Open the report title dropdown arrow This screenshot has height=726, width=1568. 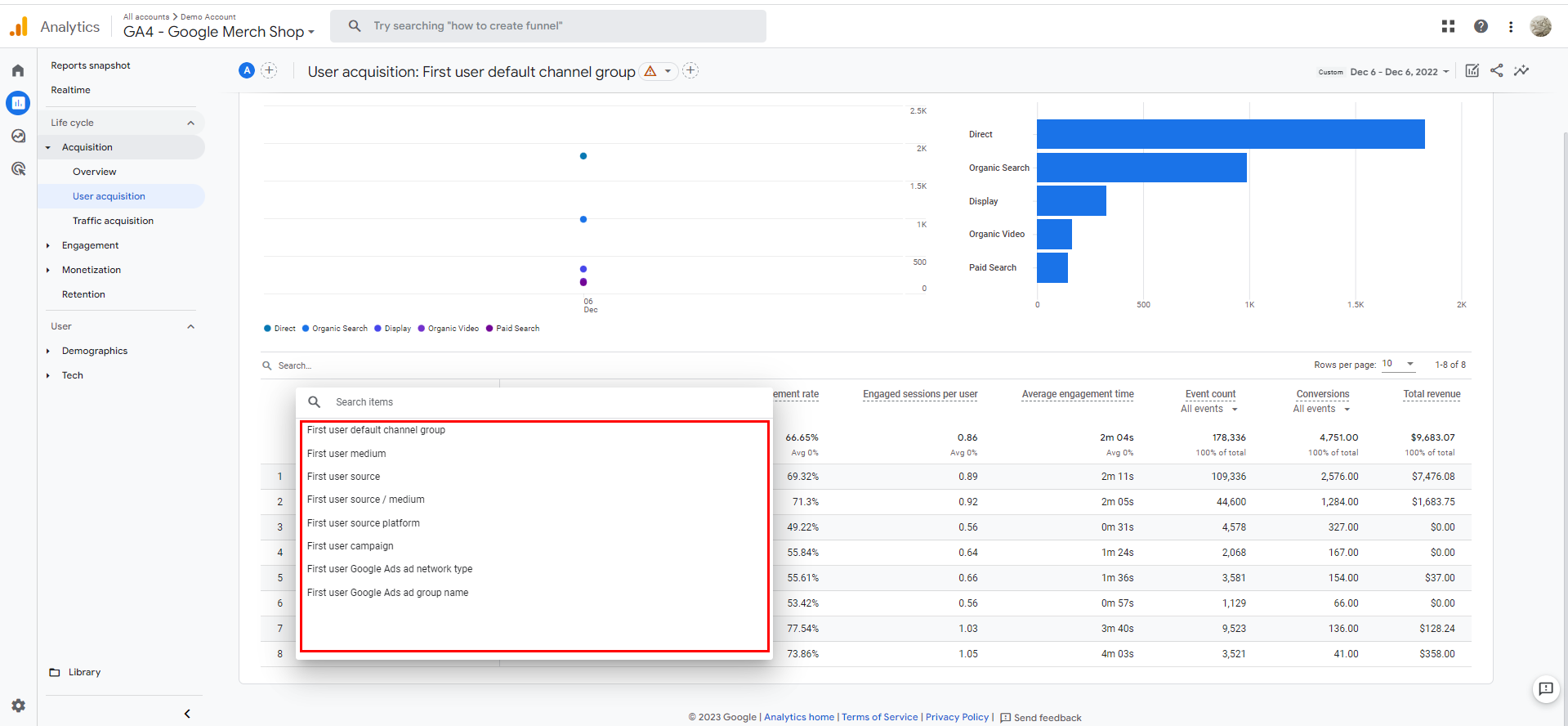click(668, 71)
